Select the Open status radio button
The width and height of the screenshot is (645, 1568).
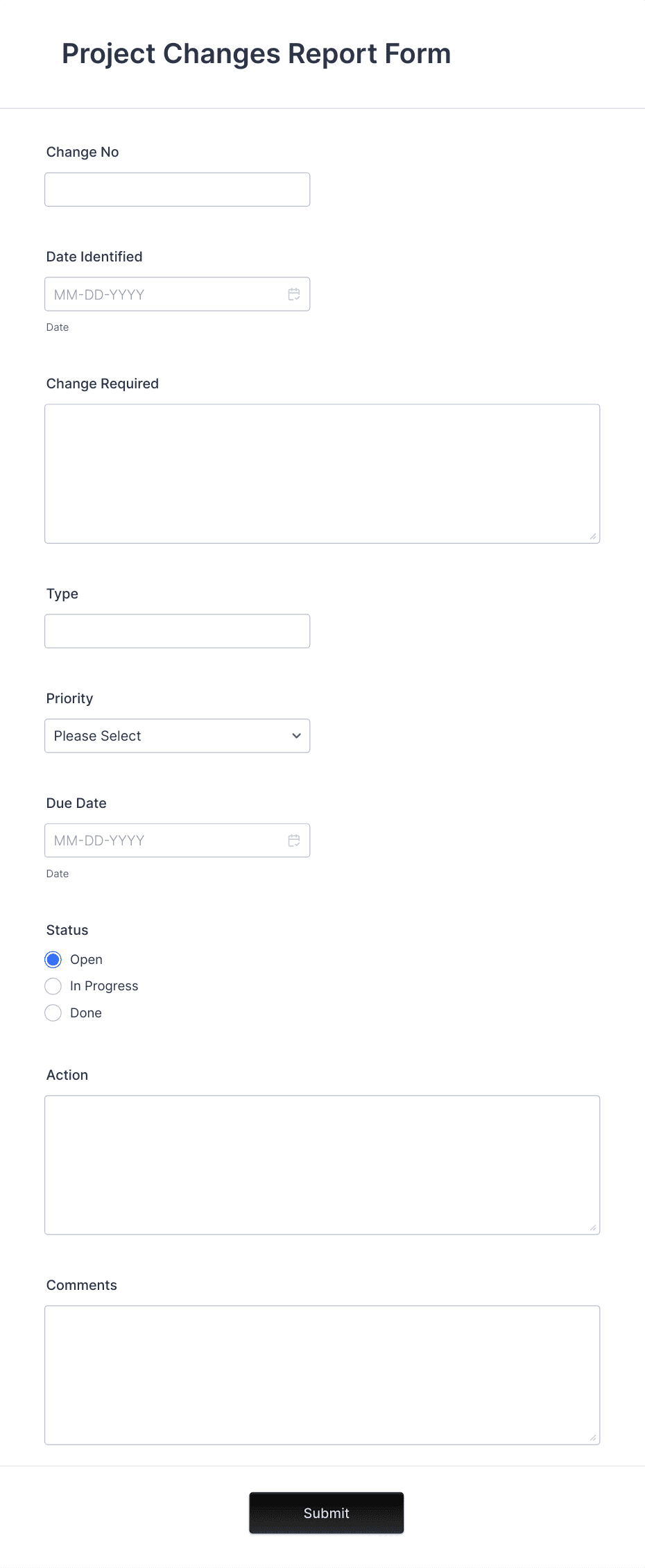(x=53, y=959)
